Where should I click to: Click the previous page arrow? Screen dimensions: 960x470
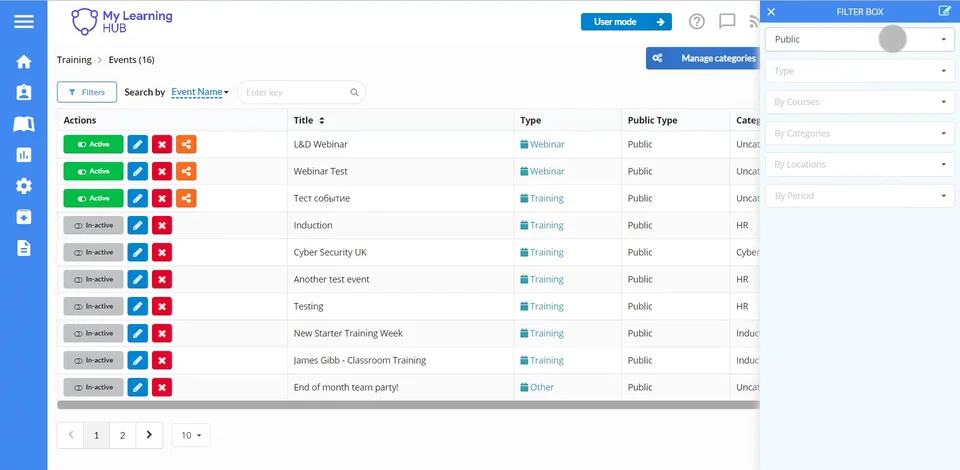click(70, 435)
